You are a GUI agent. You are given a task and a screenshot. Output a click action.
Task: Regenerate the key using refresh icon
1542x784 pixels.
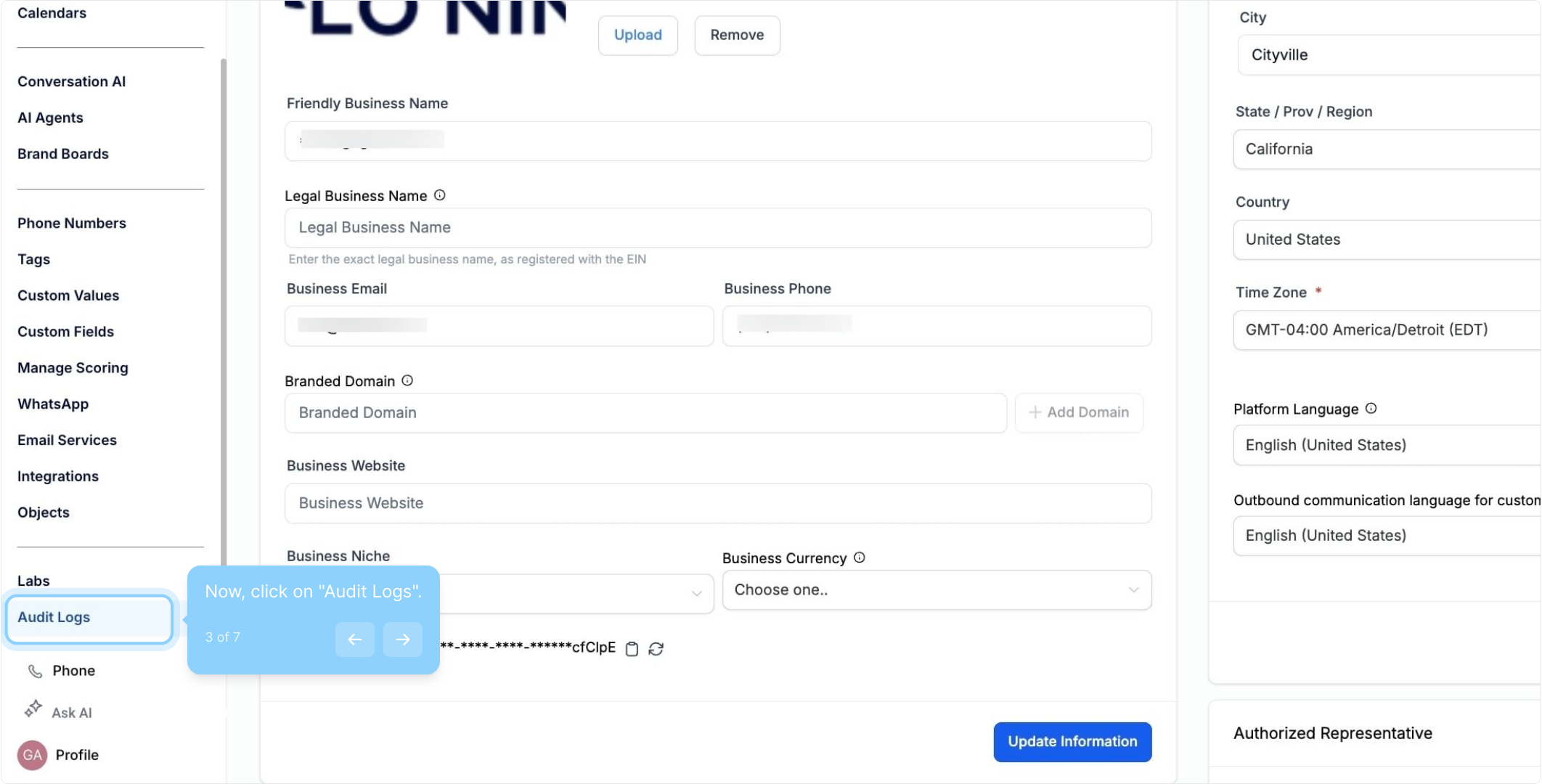tap(656, 649)
